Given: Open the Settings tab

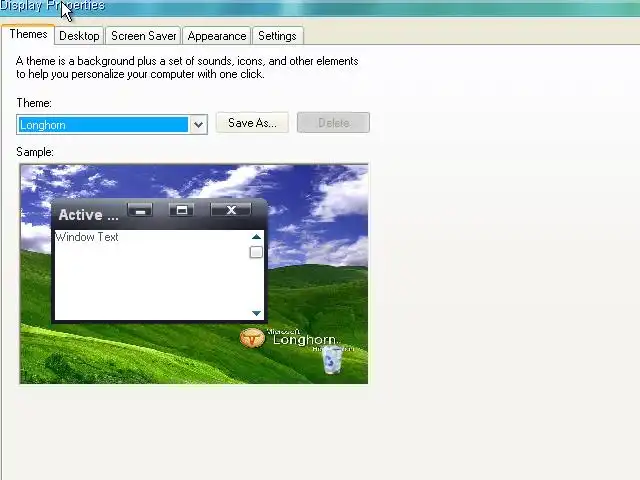Looking at the screenshot, I should coord(278,36).
